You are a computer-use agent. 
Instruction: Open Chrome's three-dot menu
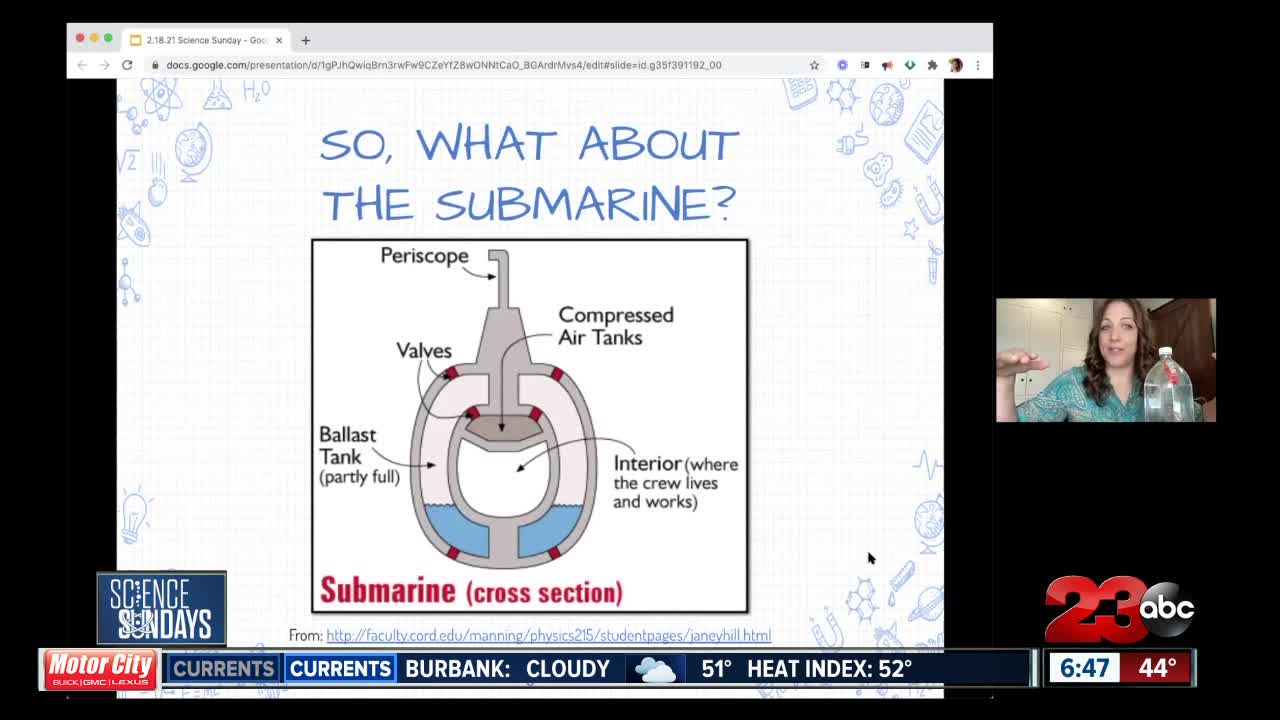click(x=977, y=65)
